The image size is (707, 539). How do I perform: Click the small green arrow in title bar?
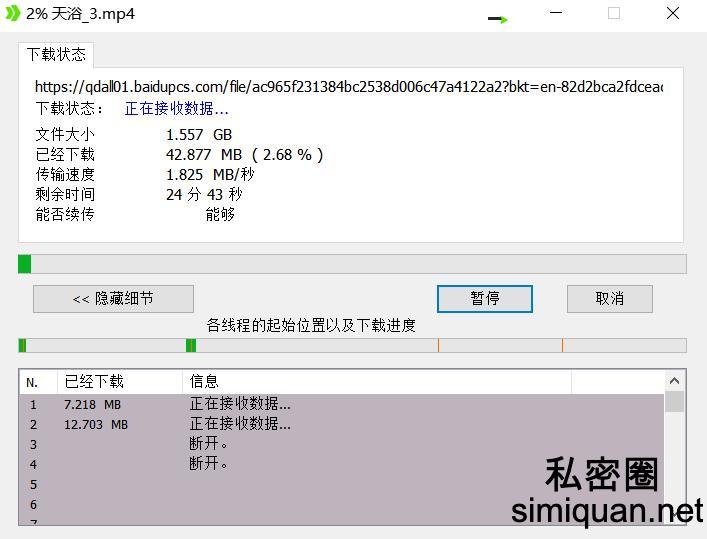[498, 19]
